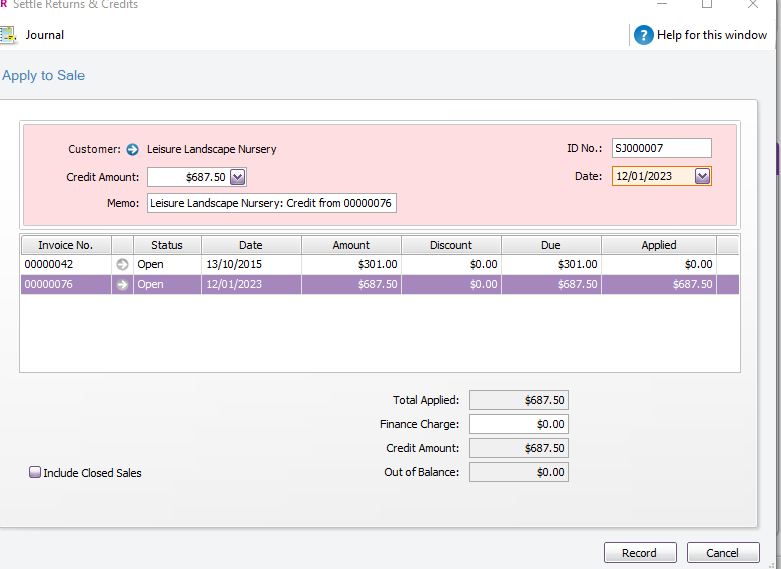Image resolution: width=781 pixels, height=569 pixels.
Task: Click the Help for this window icon
Action: [644, 35]
